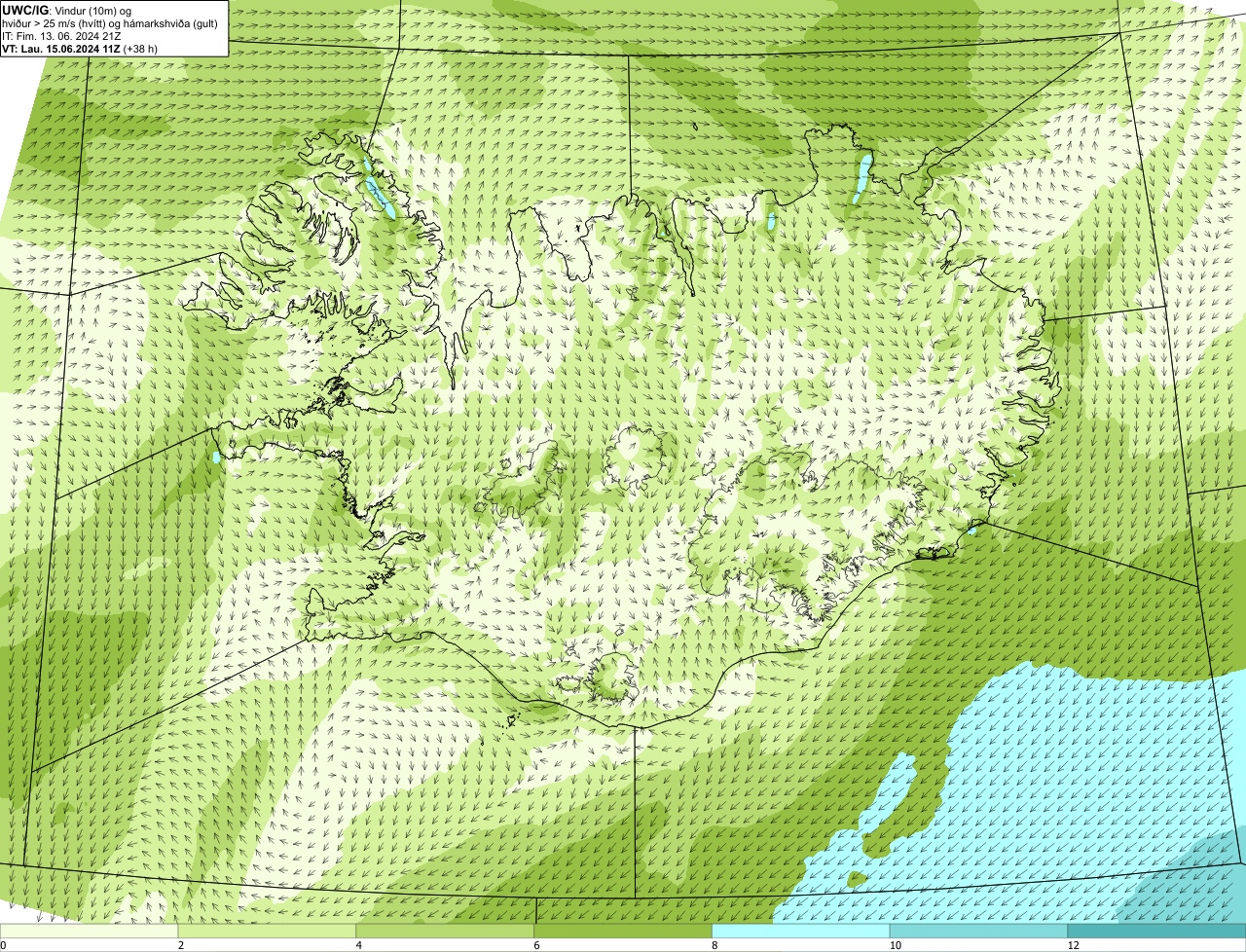The height and width of the screenshot is (952, 1246).
Task: Click the legend scale label '2'
Action: [x=180, y=945]
